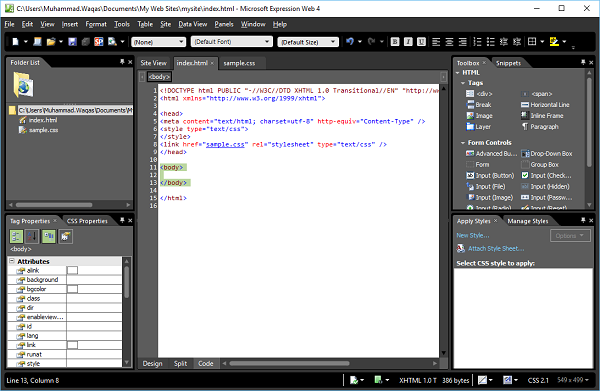Switch to the CSS Properties tab

(x=87, y=221)
